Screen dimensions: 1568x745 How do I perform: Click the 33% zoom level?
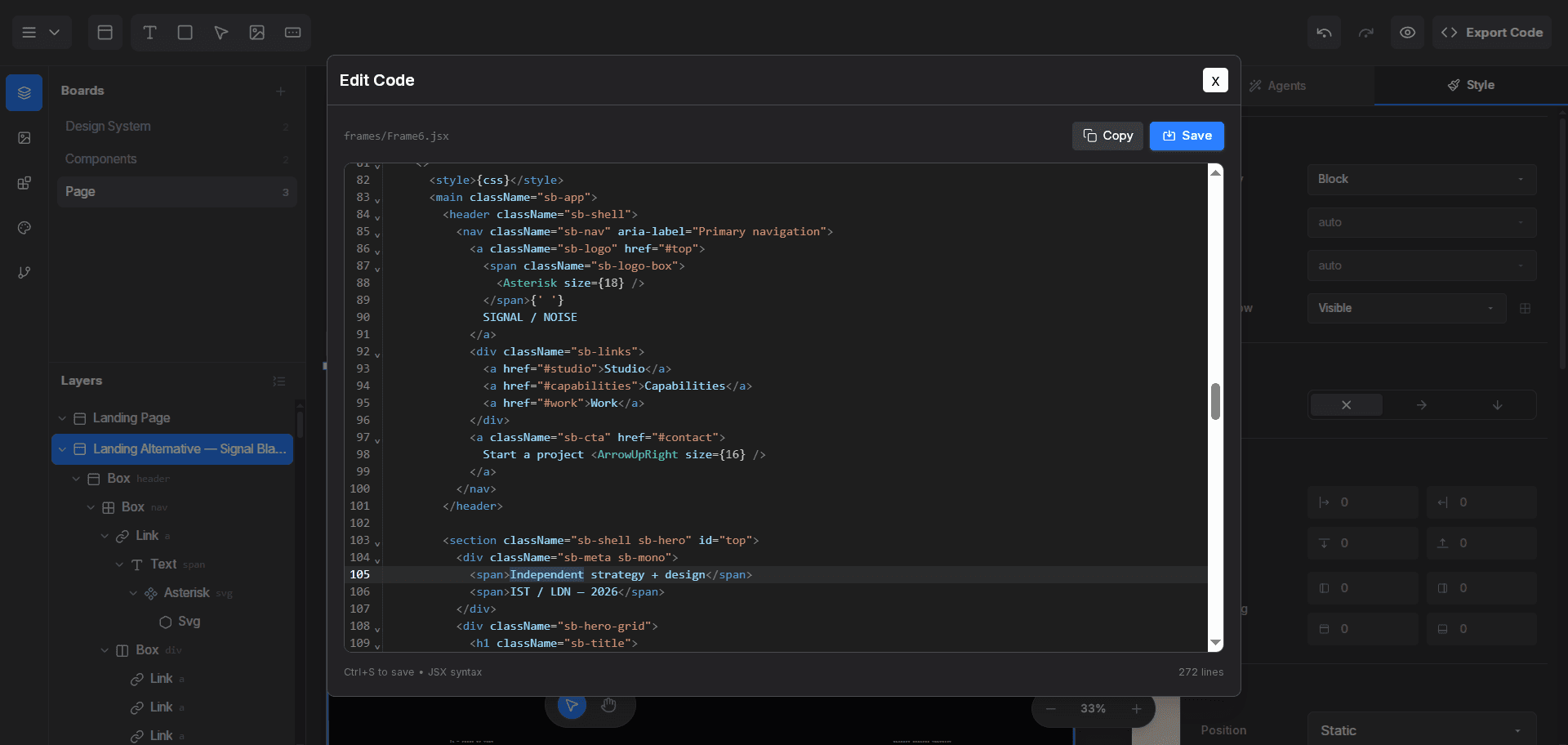[x=1093, y=709]
